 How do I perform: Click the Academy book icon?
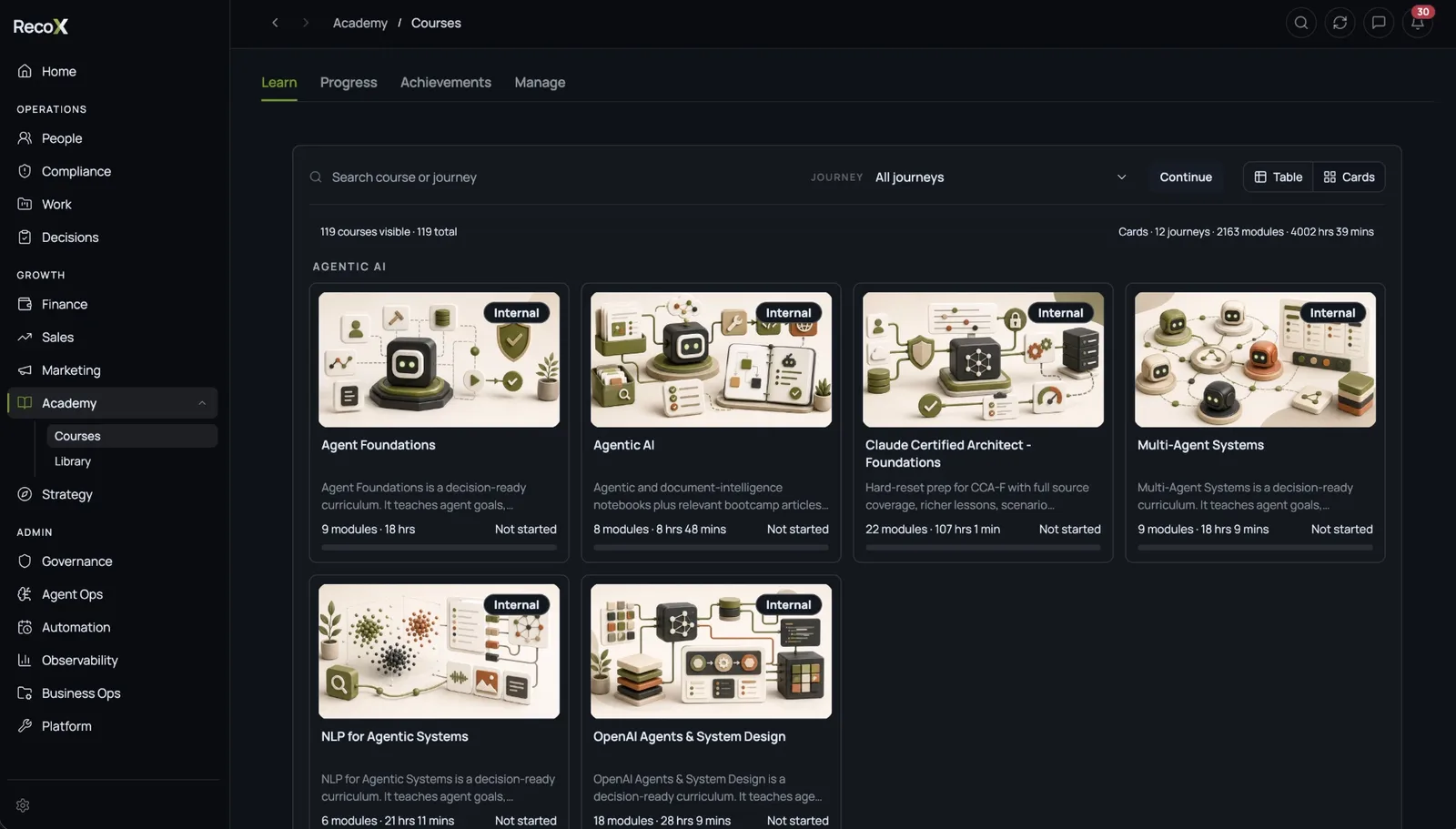tap(25, 403)
